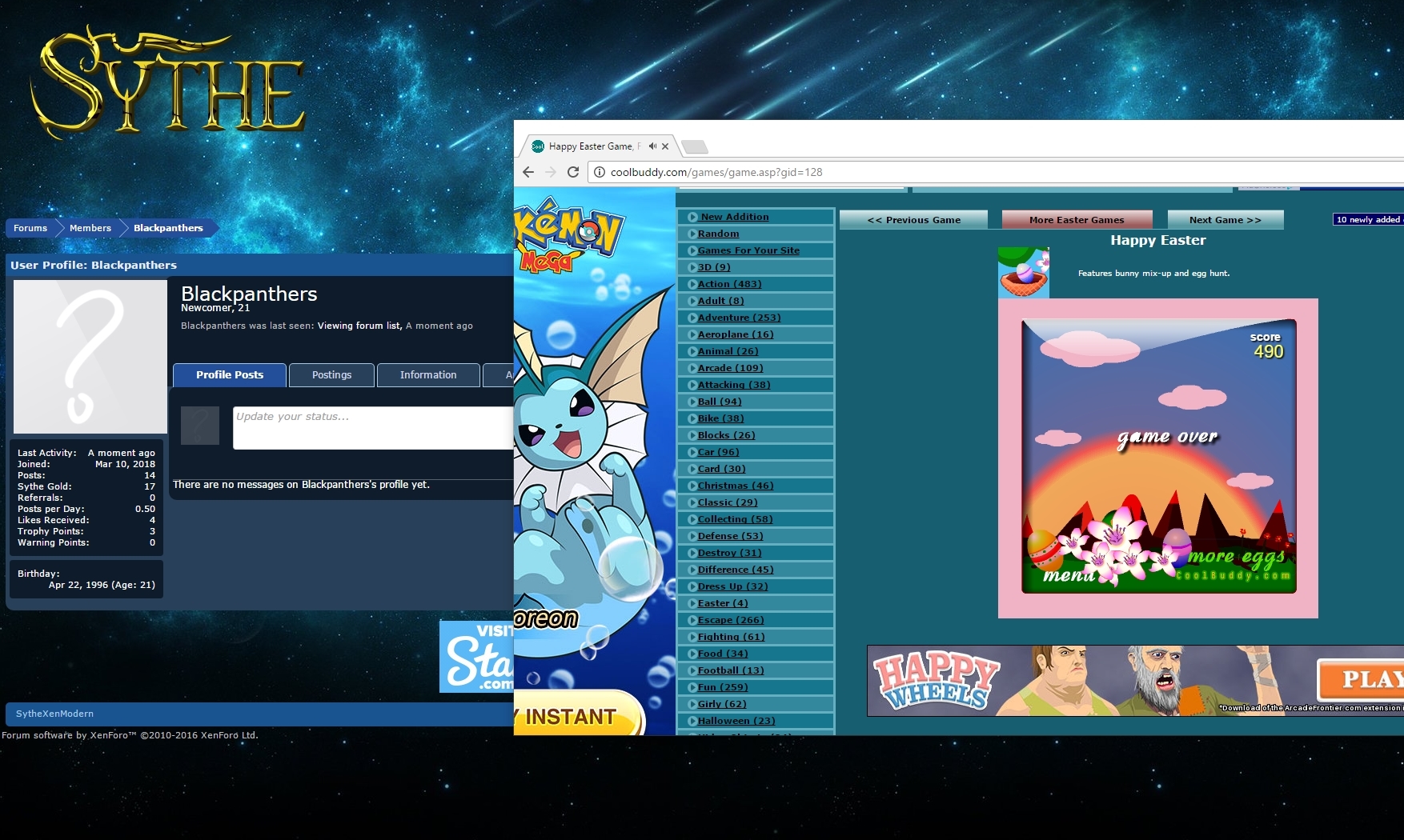Open the 3D (9) category
This screenshot has height=840, width=1404.
click(714, 267)
